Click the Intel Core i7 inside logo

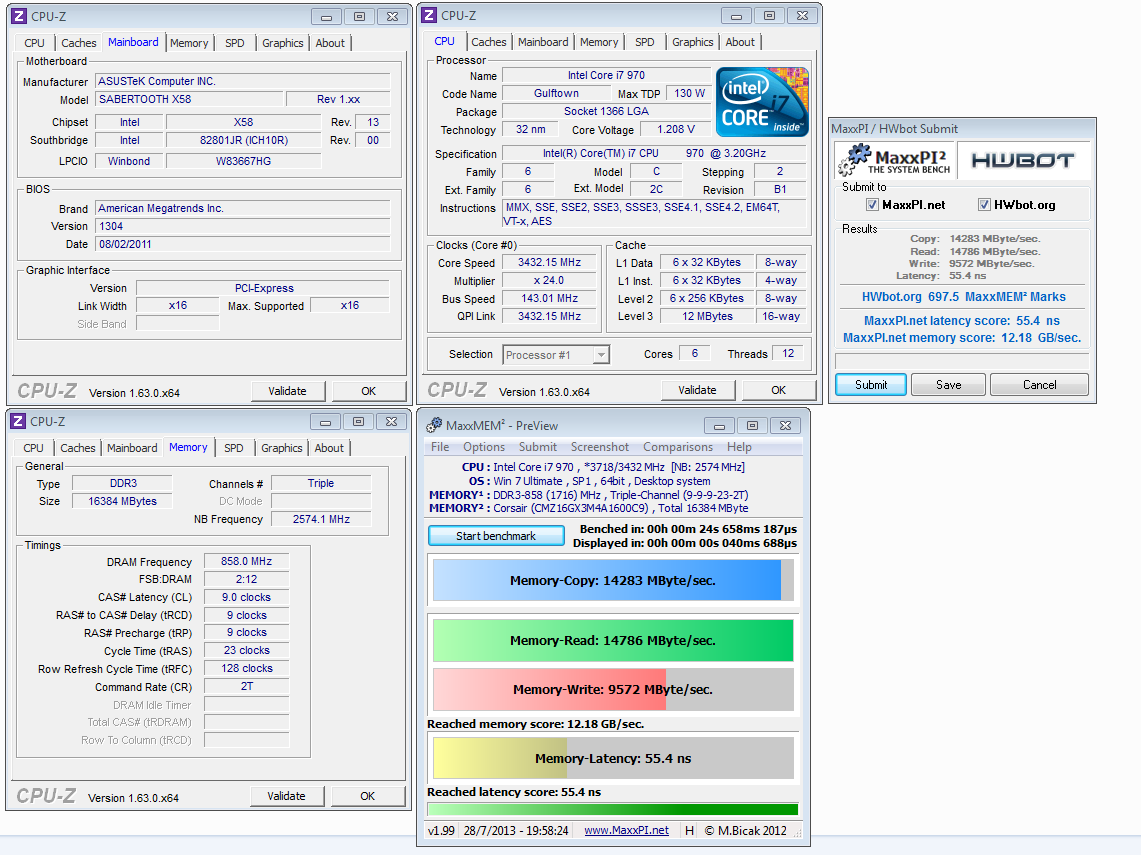click(x=762, y=102)
